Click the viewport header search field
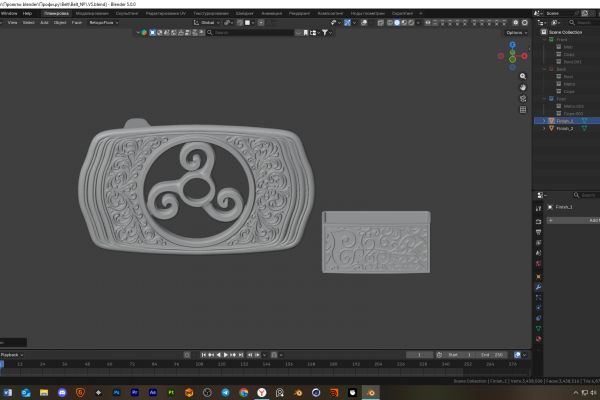This screenshot has width=600, height=400. (250, 33)
